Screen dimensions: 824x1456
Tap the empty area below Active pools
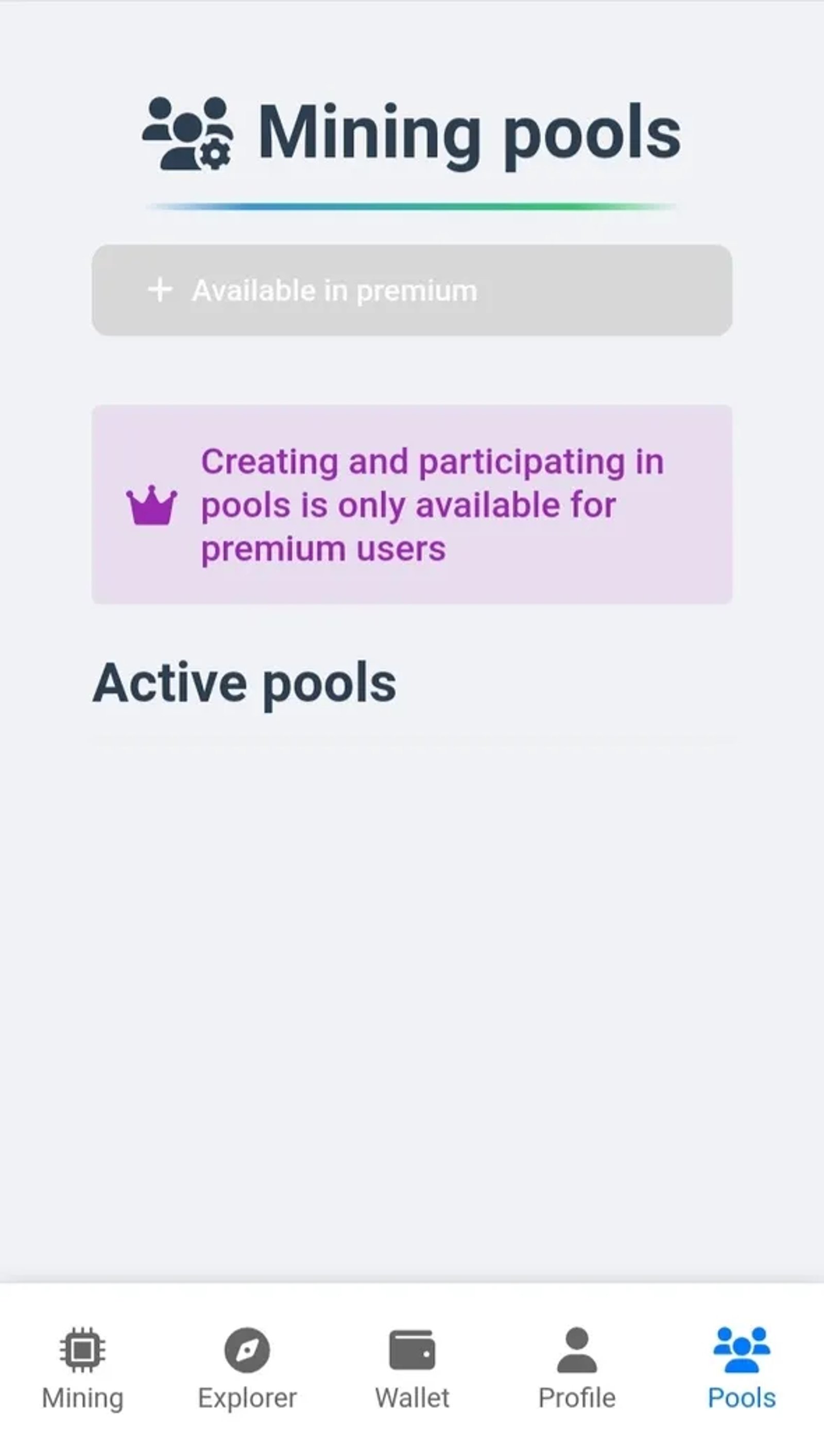pos(412,962)
